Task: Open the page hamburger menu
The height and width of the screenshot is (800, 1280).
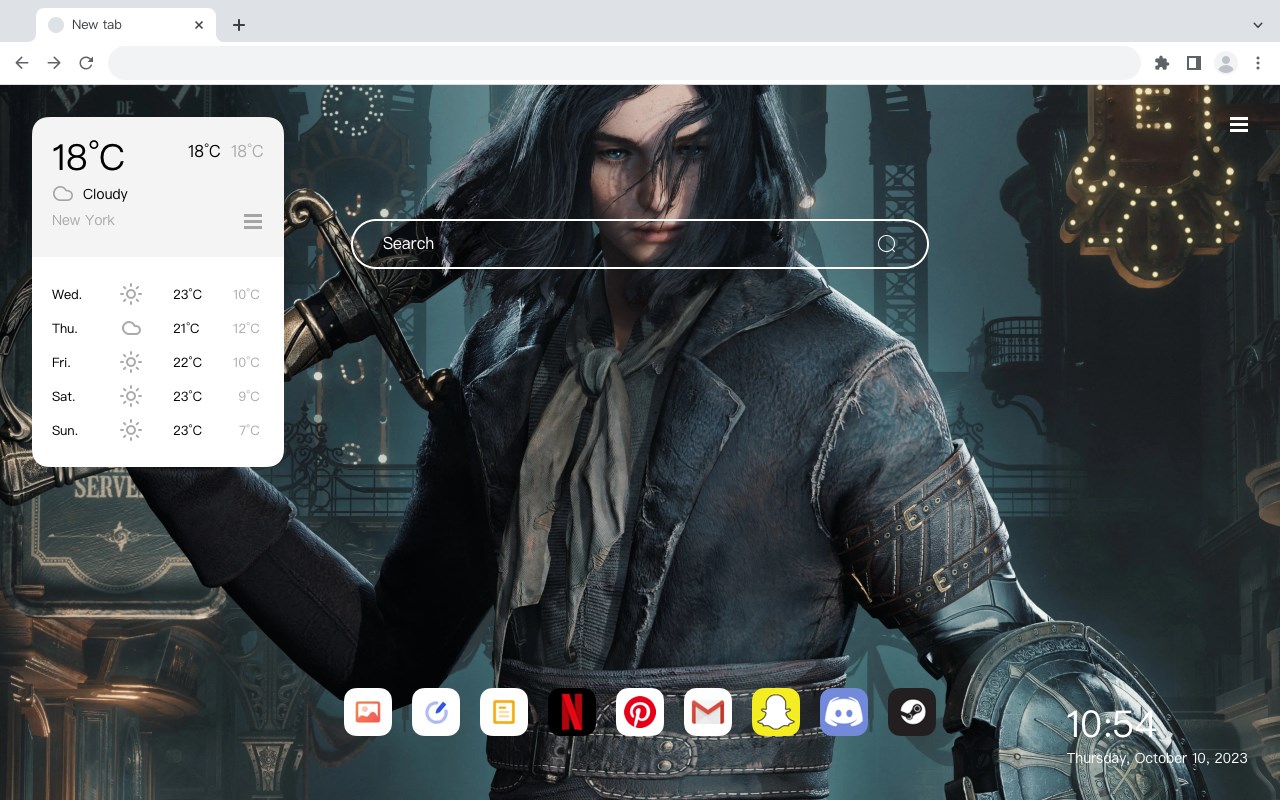Action: pyautogui.click(x=1239, y=125)
